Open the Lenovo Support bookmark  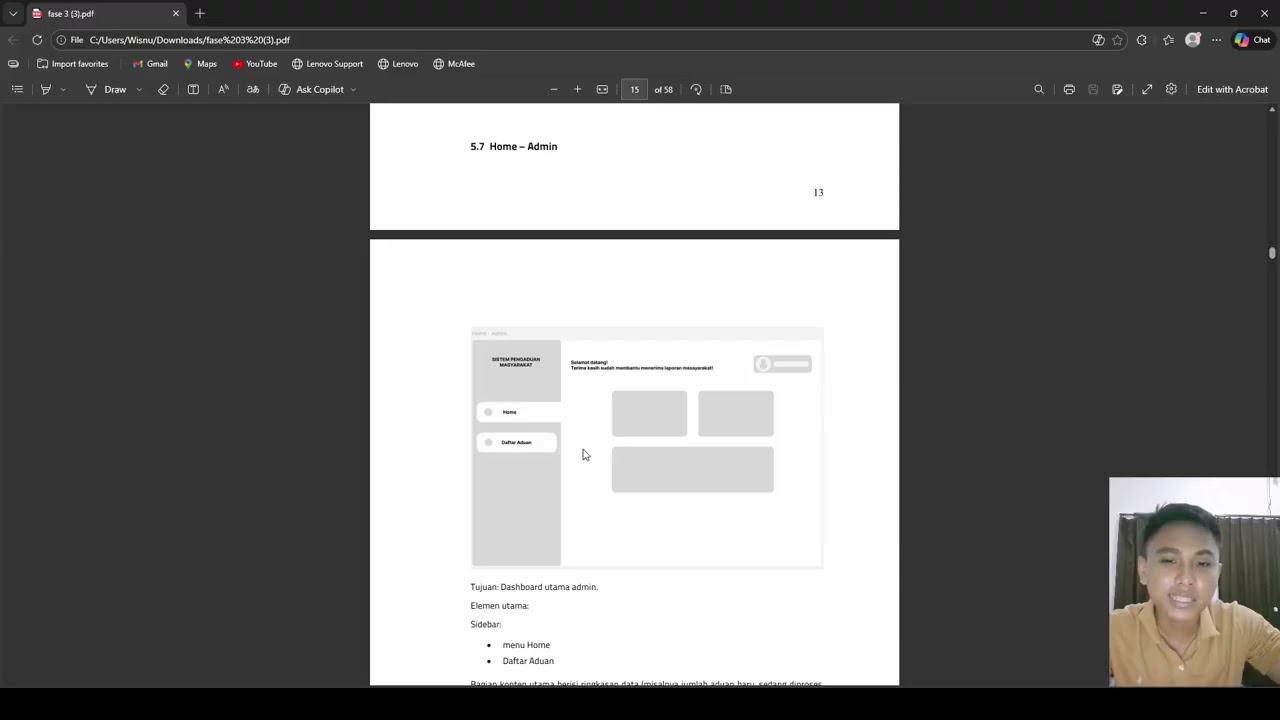(327, 64)
